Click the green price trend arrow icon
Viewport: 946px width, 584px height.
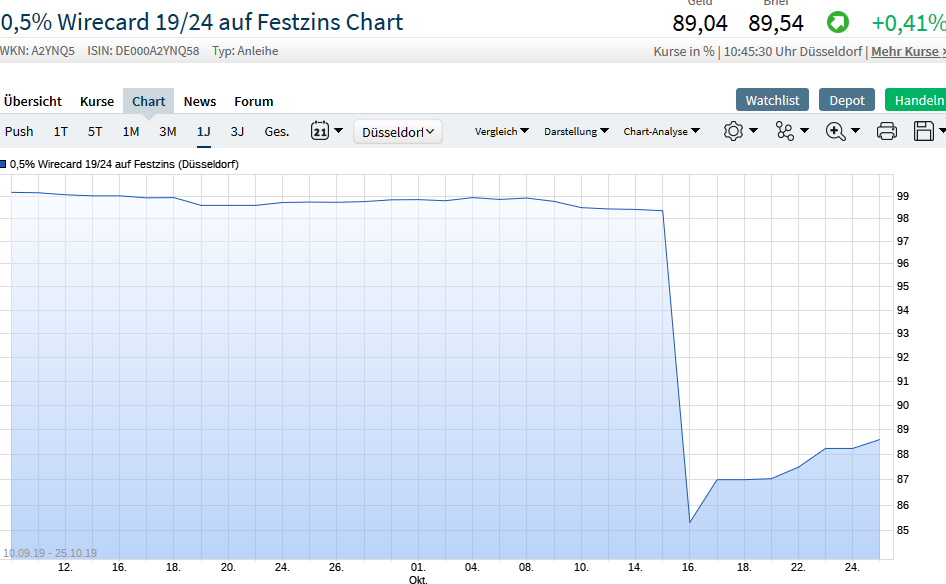point(837,23)
